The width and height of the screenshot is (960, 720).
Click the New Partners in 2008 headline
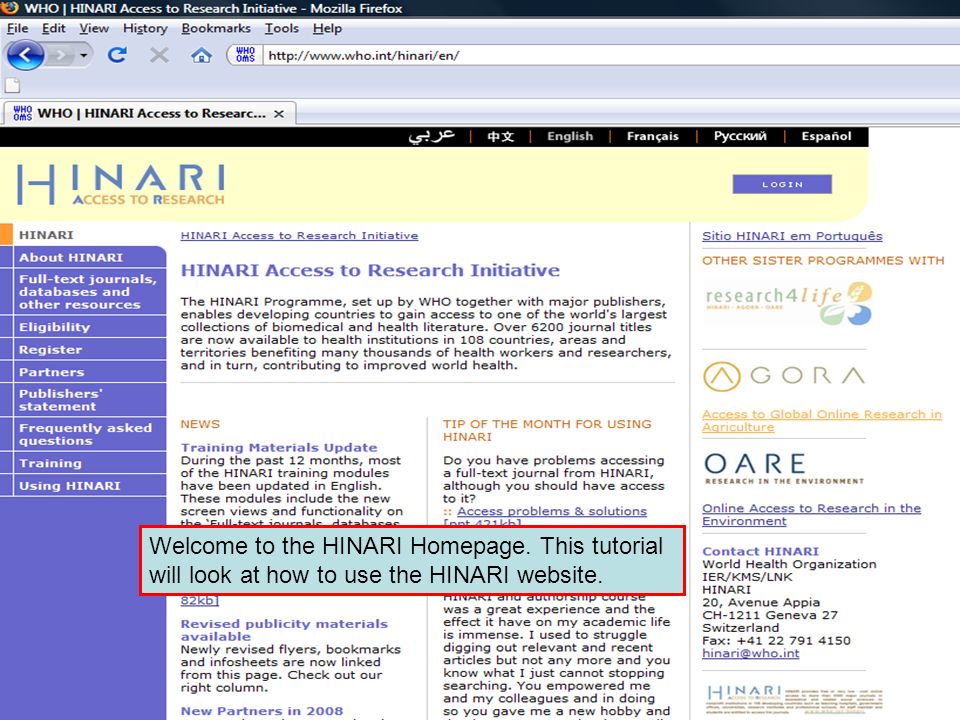261,711
